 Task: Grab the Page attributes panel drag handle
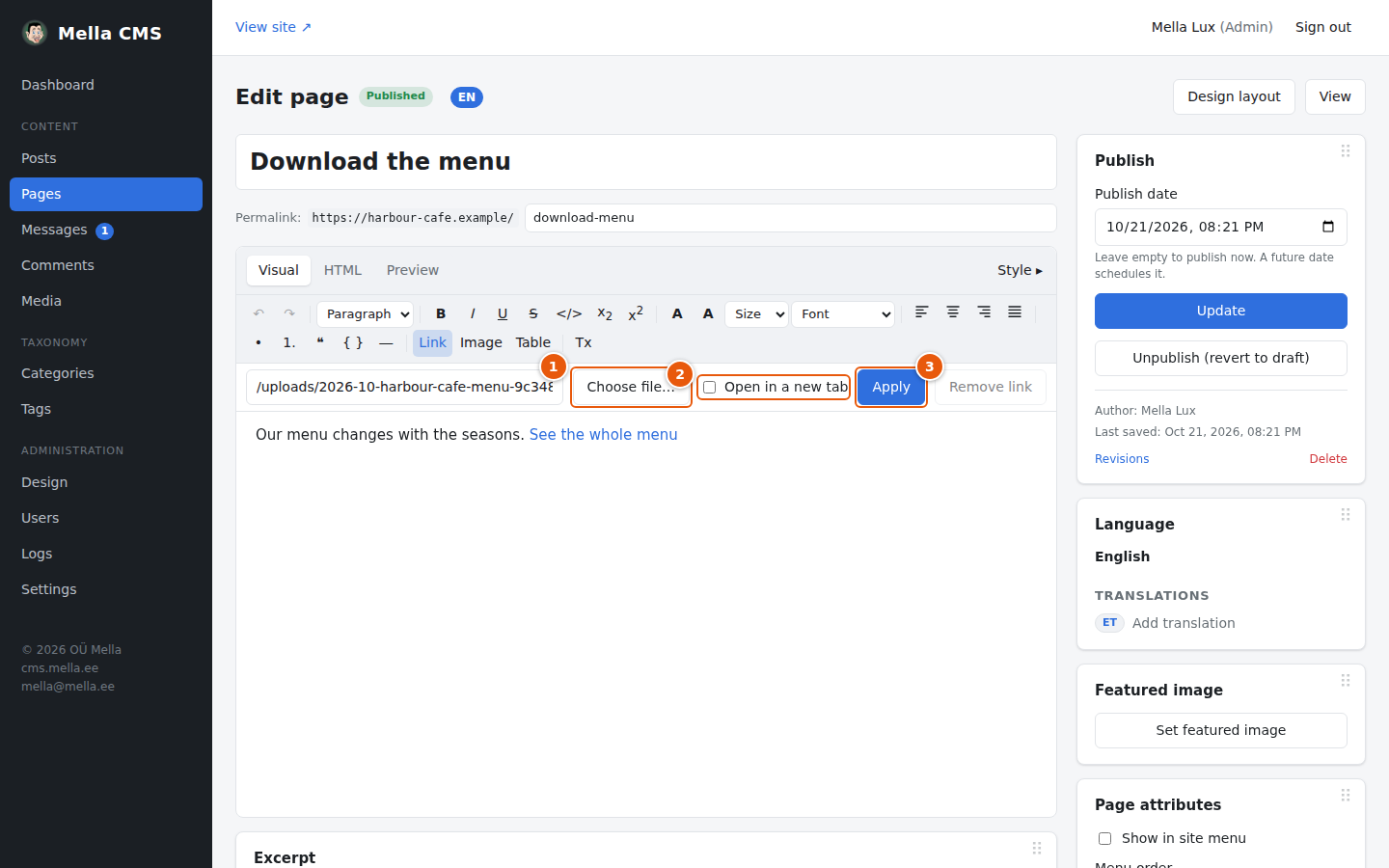tap(1346, 796)
